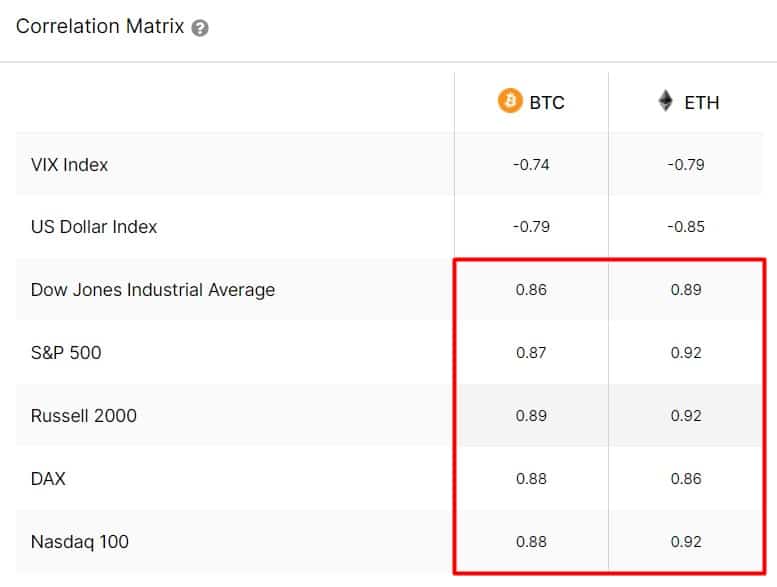Click Dow Jones ETH value 0.89
Image resolution: width=777 pixels, height=587 pixels.
[x=686, y=290]
